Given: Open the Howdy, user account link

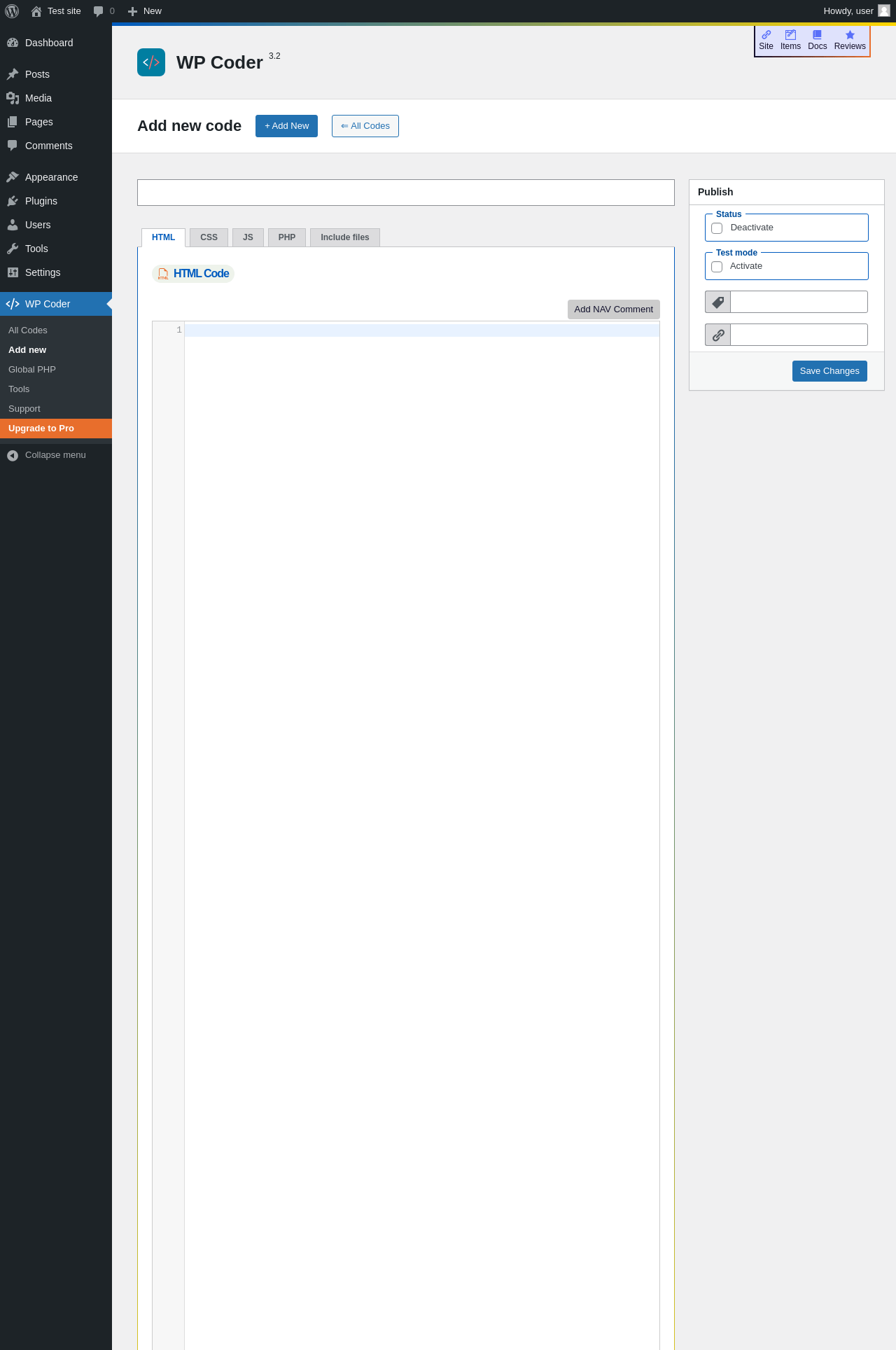Looking at the screenshot, I should (856, 11).
